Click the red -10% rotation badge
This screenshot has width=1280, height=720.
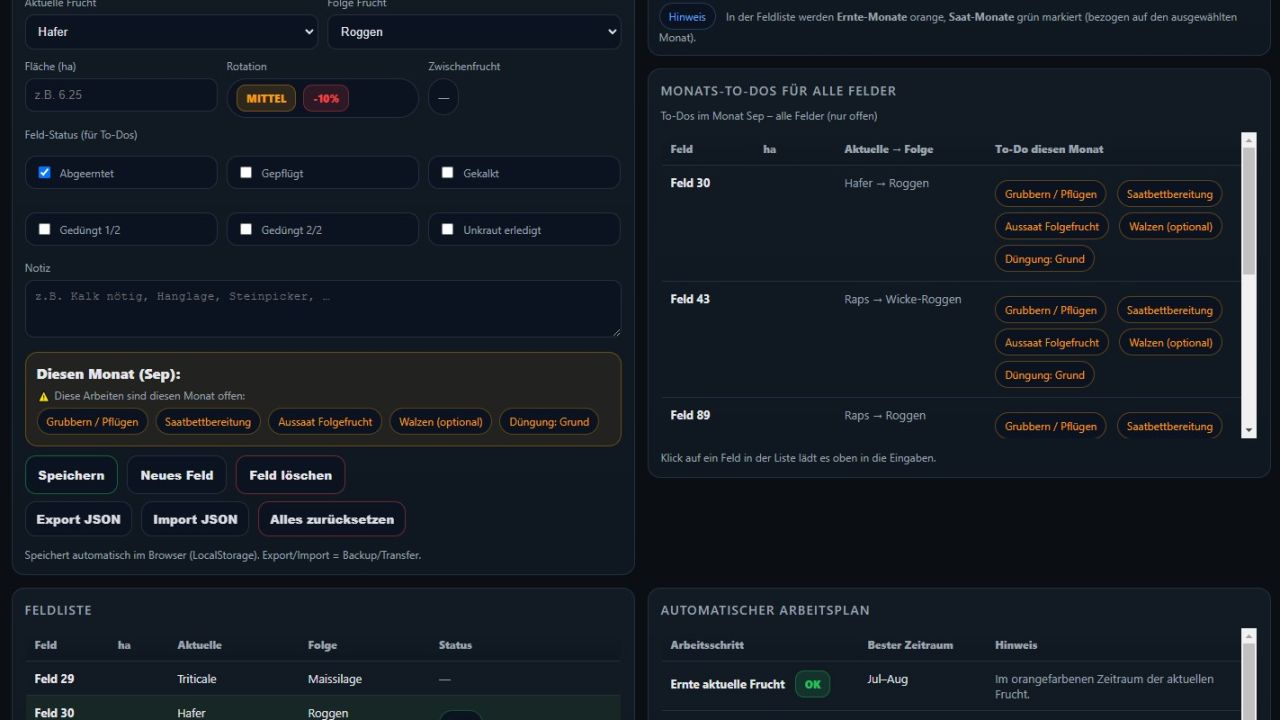(x=326, y=98)
